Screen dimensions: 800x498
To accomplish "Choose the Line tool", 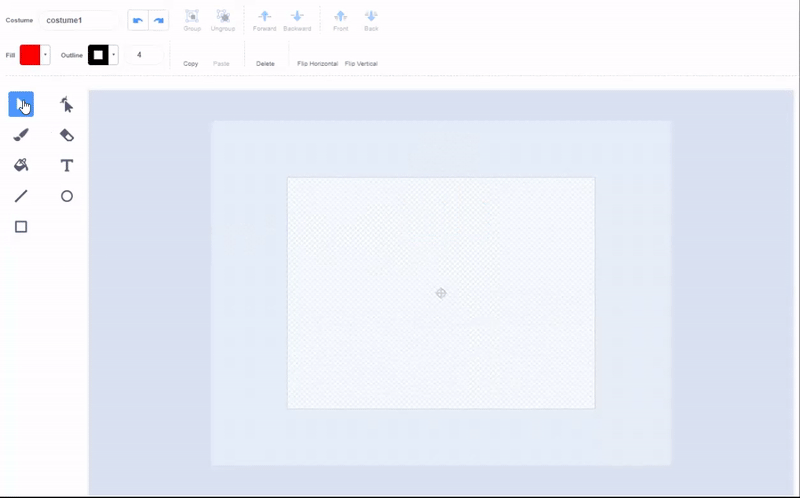I will tap(21, 196).
